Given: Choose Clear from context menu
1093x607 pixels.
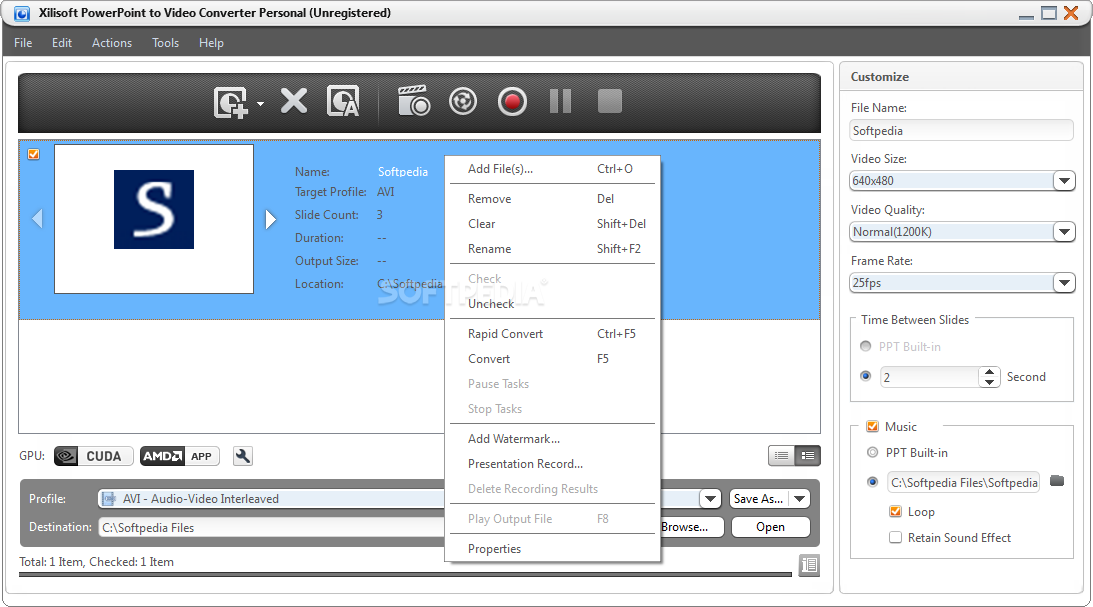Looking at the screenshot, I should point(552,224).
